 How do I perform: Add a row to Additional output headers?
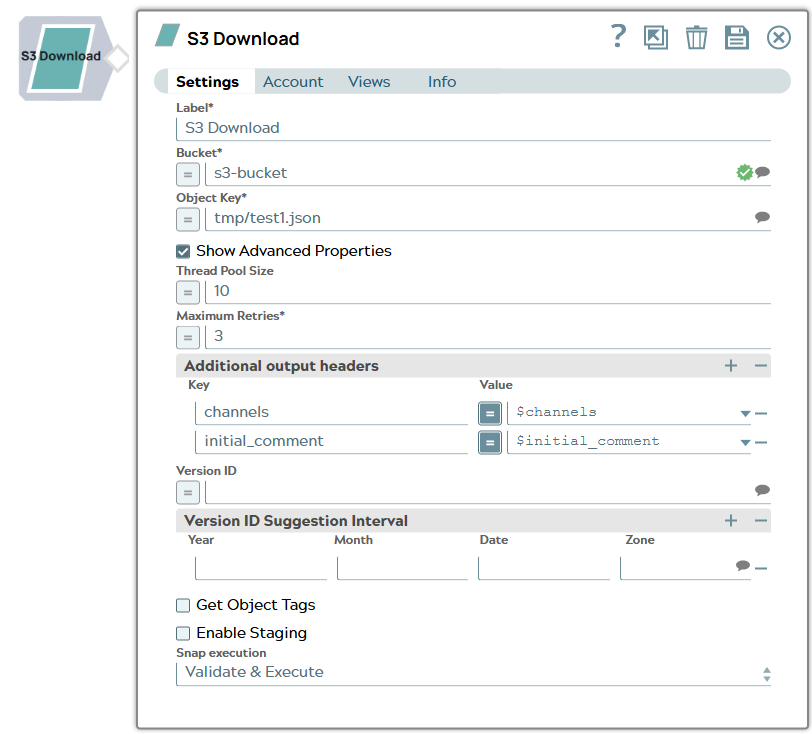tap(731, 366)
